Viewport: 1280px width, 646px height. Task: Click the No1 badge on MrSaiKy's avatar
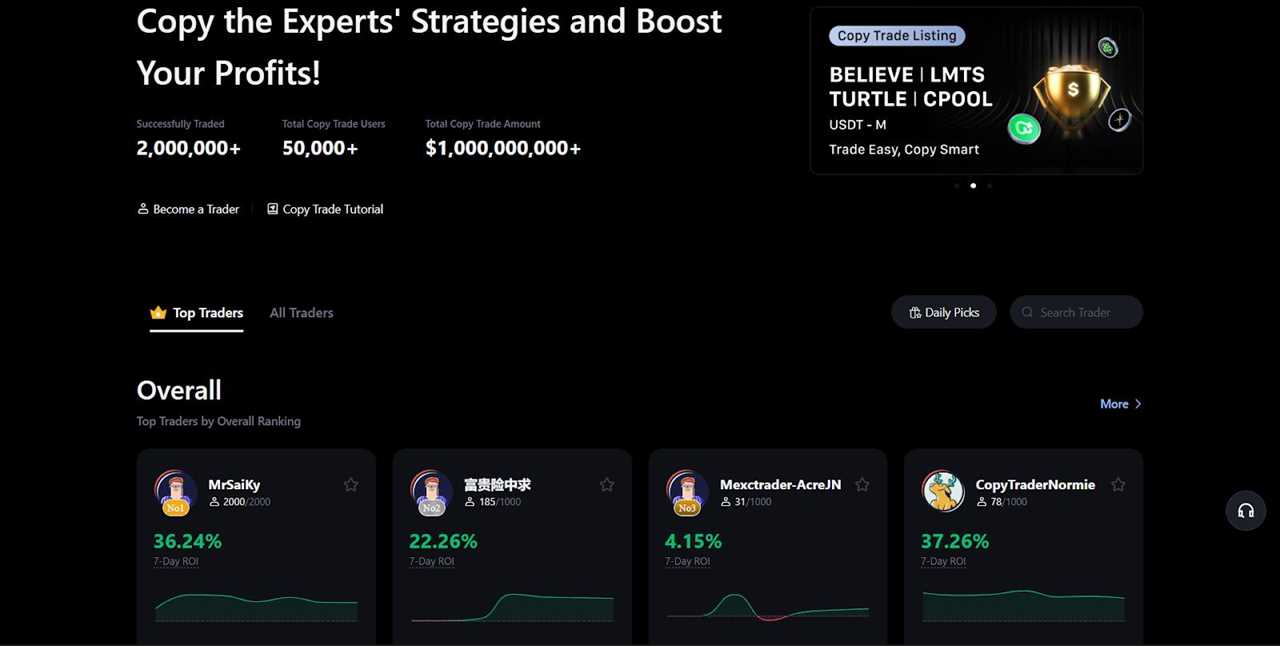point(175,508)
